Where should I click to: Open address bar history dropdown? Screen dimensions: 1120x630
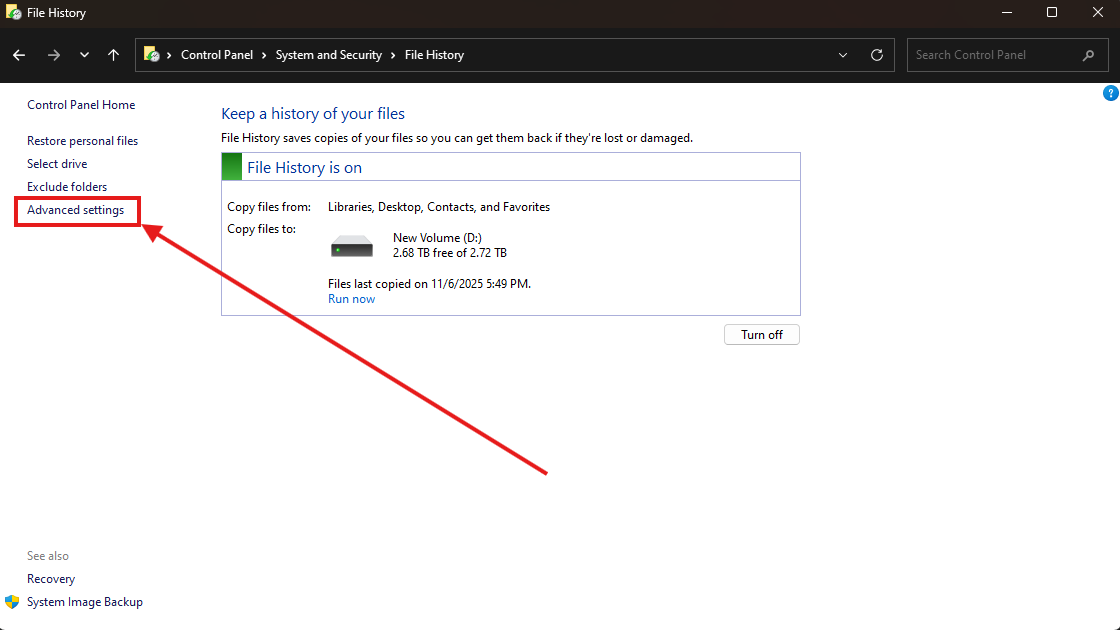(843, 55)
